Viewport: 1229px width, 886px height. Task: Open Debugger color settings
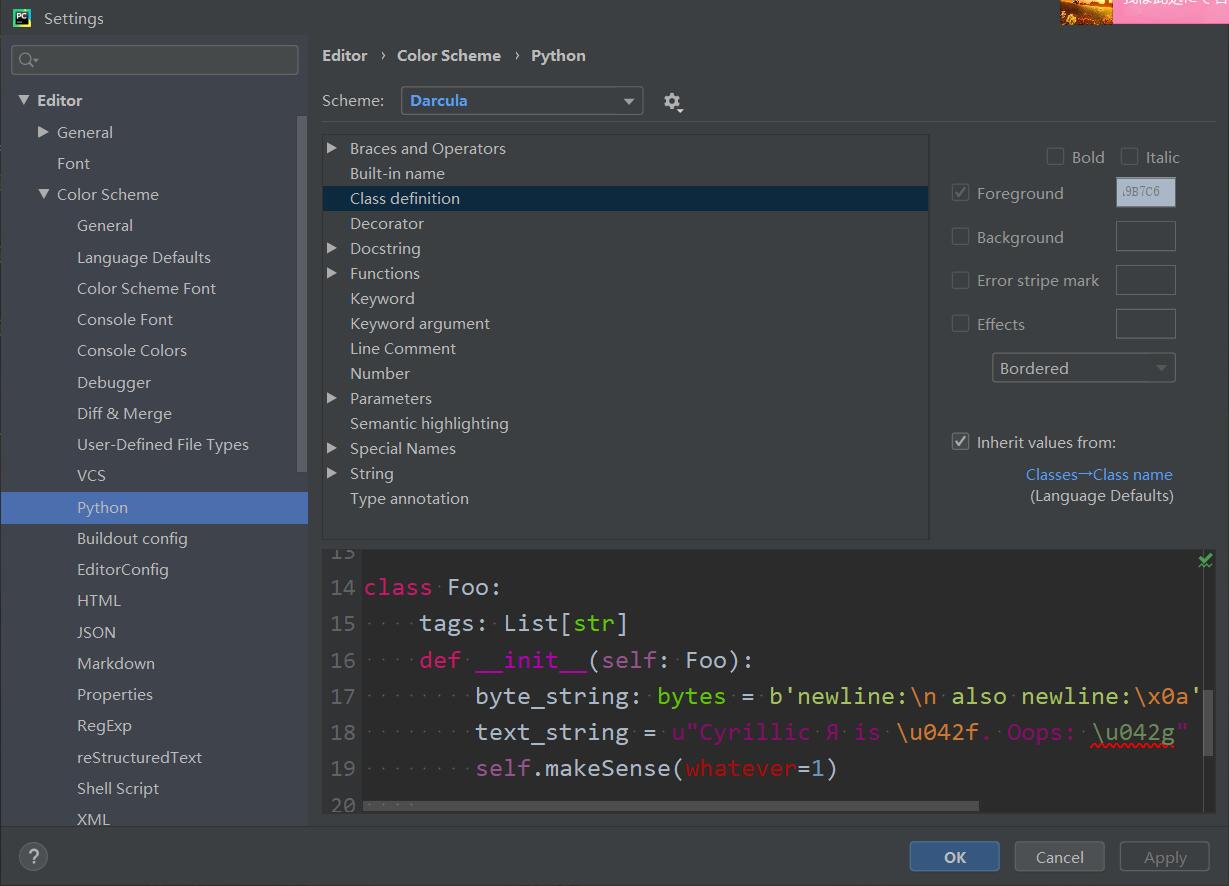click(x=114, y=382)
